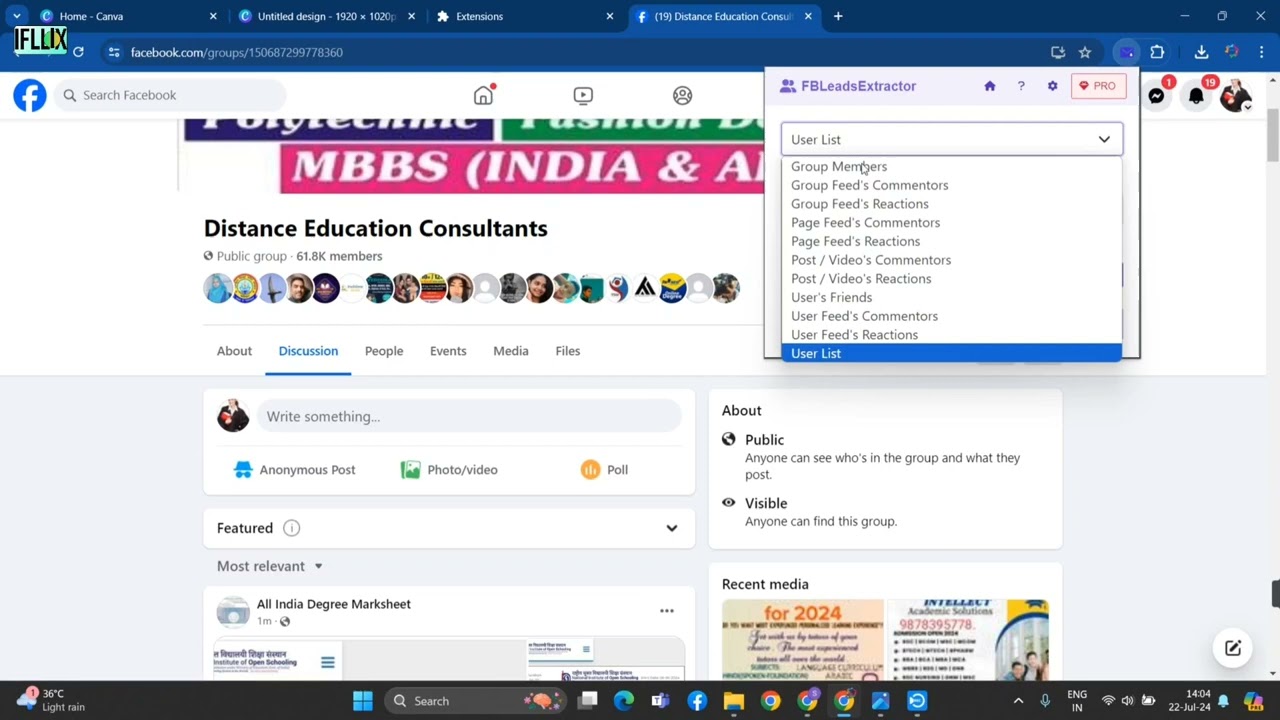Expand the Featured section chevron

pyautogui.click(x=672, y=528)
